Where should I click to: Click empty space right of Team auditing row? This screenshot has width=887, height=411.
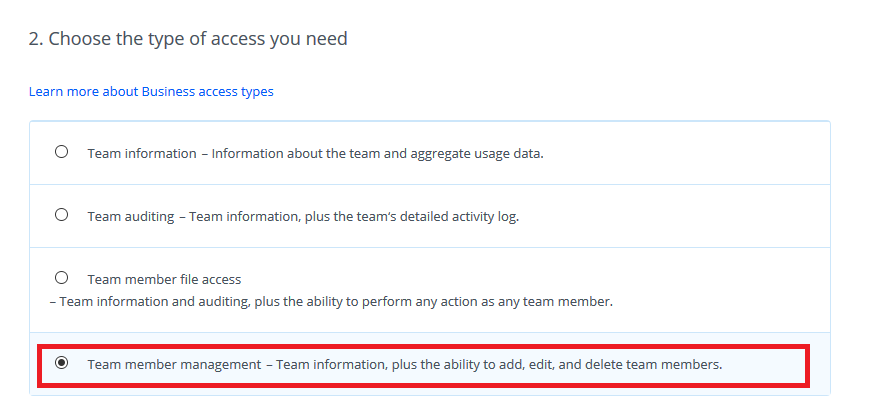coord(680,216)
